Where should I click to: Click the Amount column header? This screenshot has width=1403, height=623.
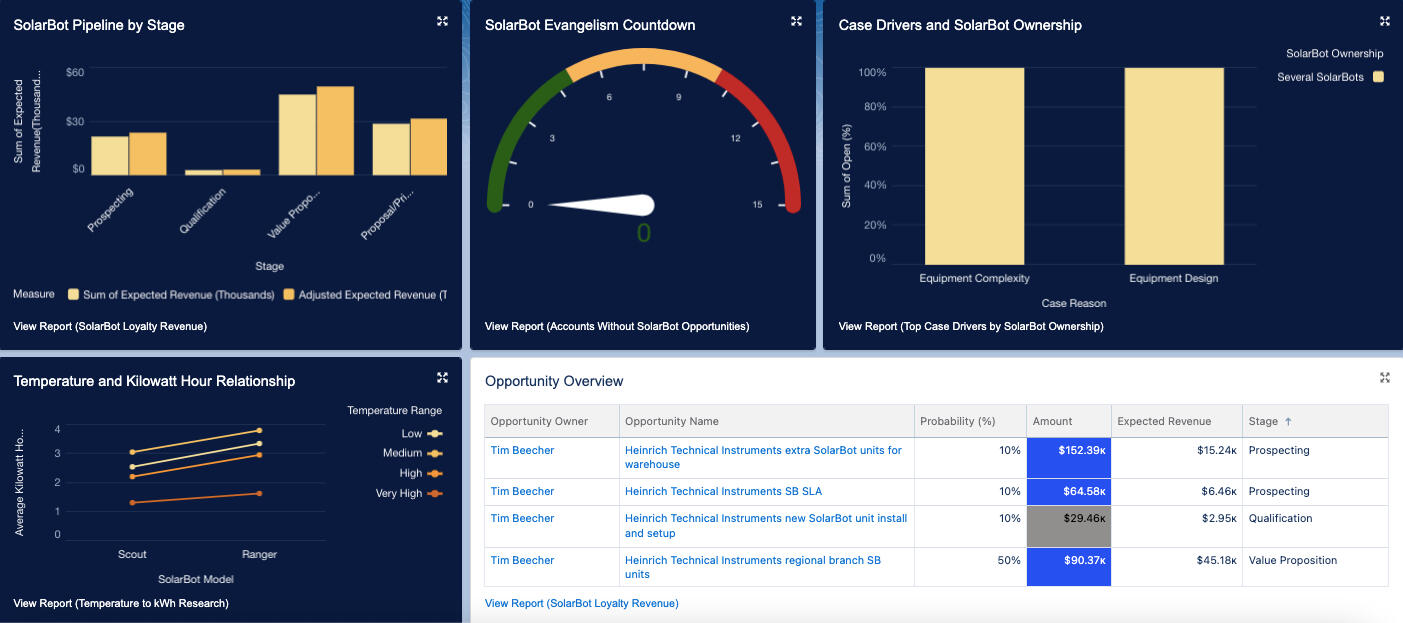pyautogui.click(x=1052, y=421)
